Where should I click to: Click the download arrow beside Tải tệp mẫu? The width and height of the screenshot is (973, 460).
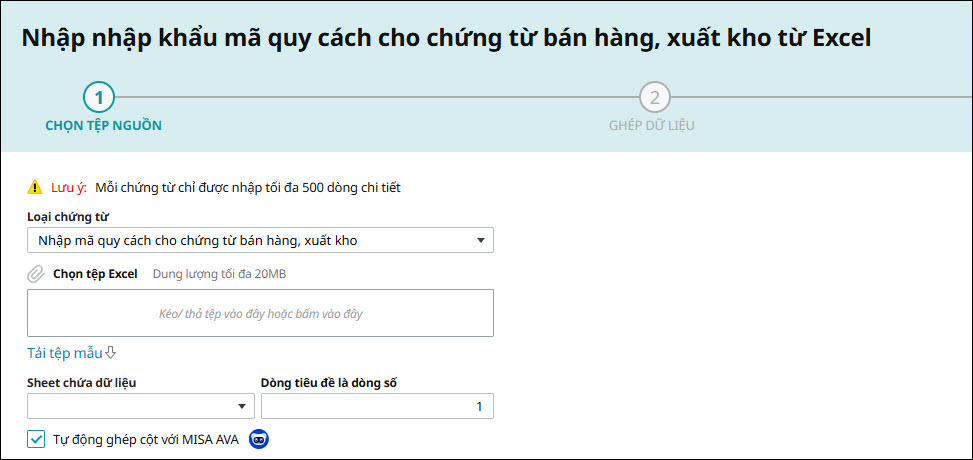tap(111, 352)
